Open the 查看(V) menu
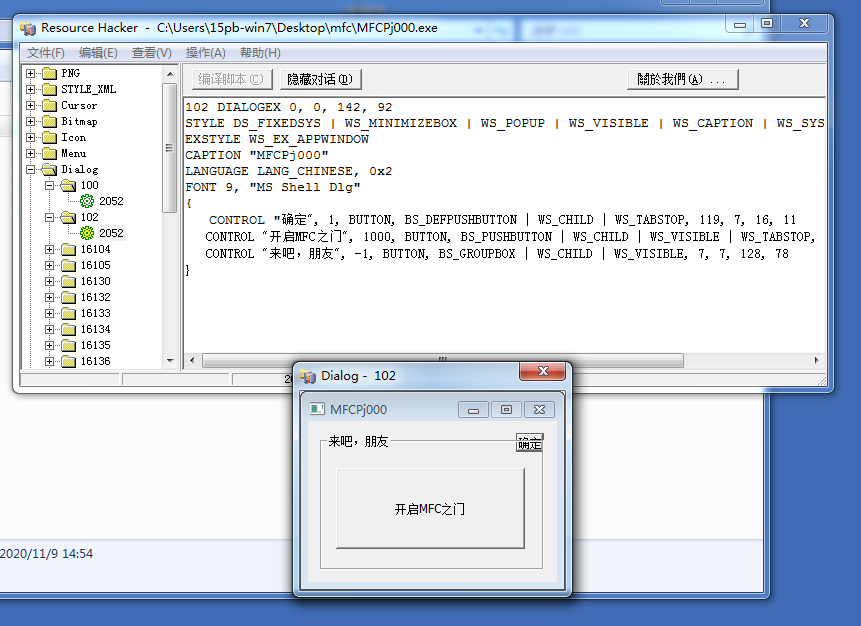Image resolution: width=861 pixels, height=626 pixels. [x=152, y=53]
